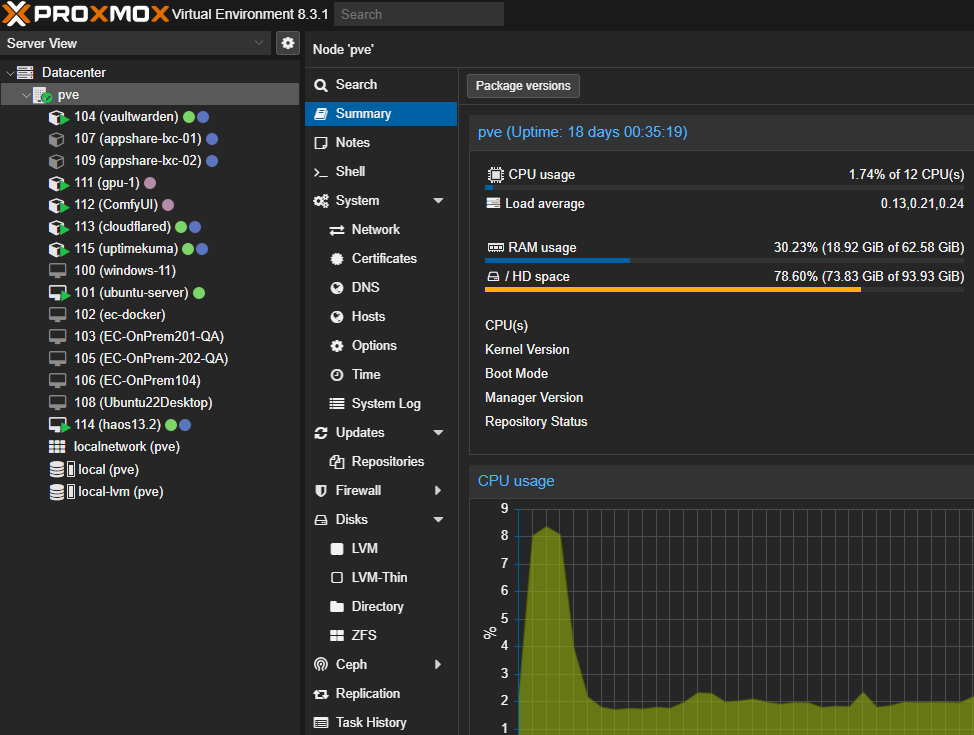Click the Replication icon
The width and height of the screenshot is (974, 735).
[x=321, y=693]
